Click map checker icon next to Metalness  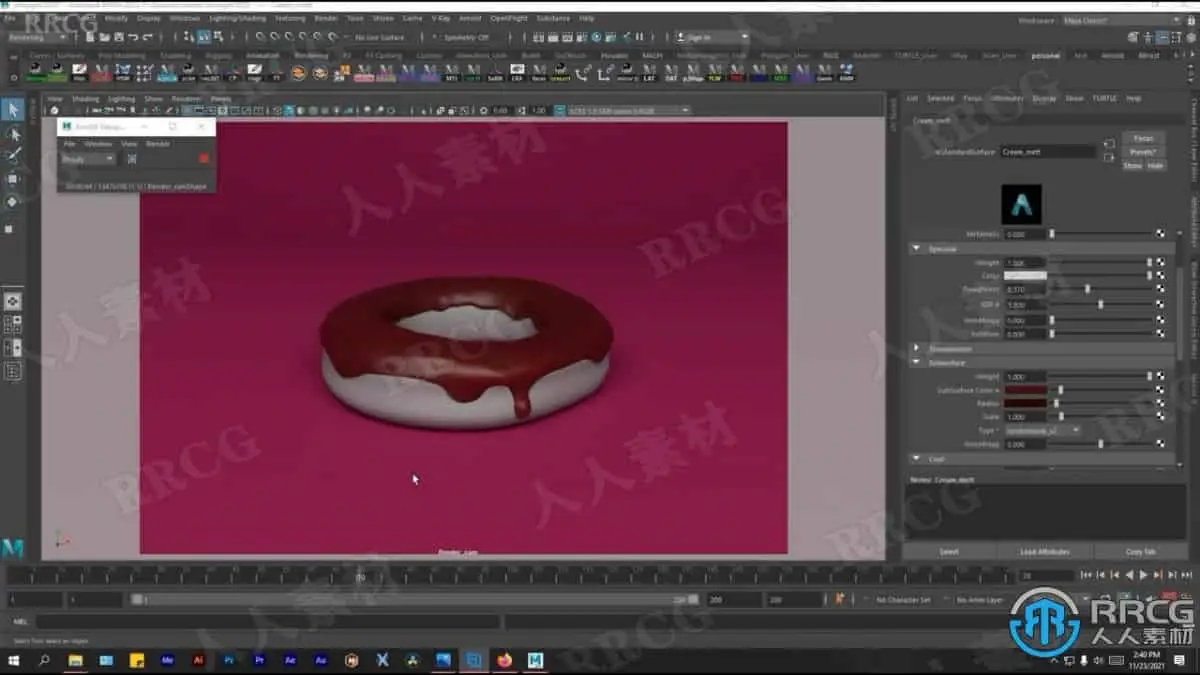[x=1160, y=234]
